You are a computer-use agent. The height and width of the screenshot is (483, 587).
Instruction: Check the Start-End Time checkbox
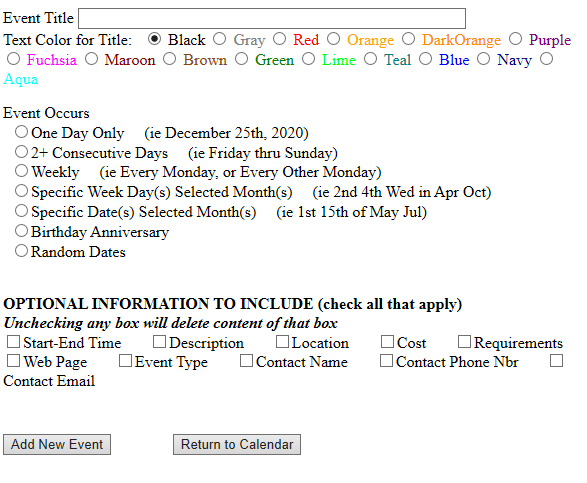(x=13, y=341)
